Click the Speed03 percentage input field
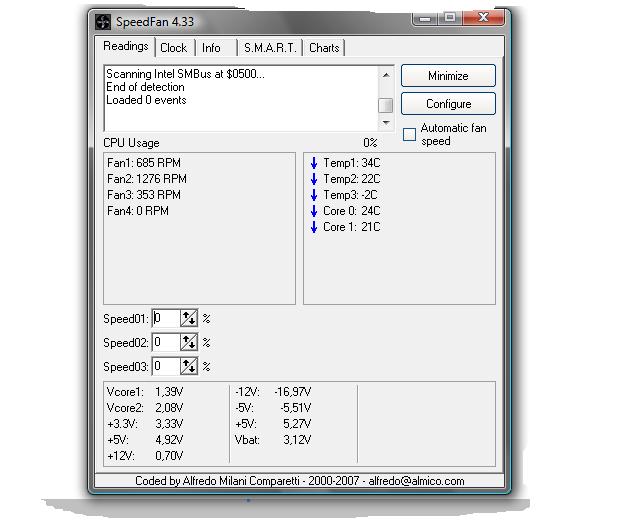This screenshot has height=520, width=640. (x=166, y=366)
